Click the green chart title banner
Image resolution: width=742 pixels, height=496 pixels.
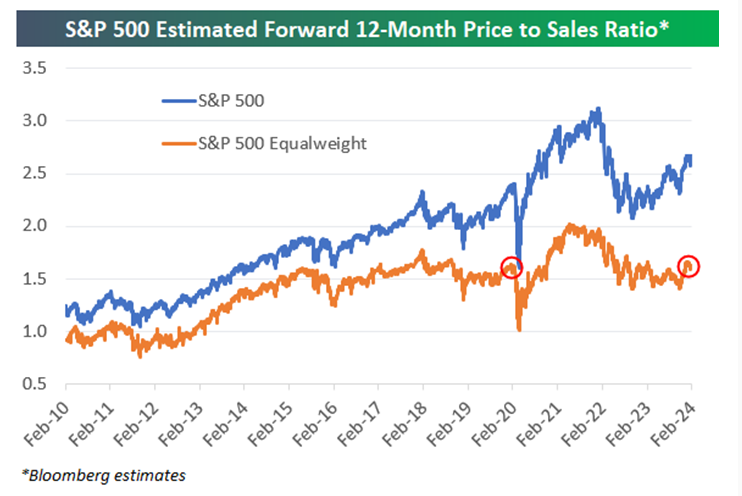point(371,25)
